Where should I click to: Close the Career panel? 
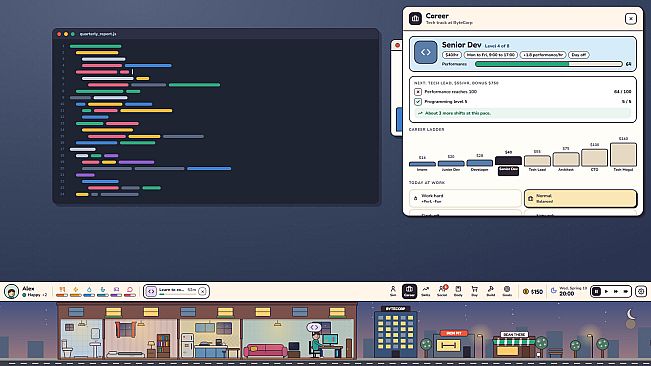click(631, 19)
